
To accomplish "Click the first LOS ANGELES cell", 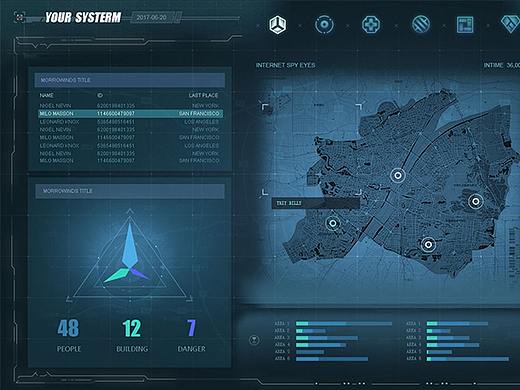I will point(202,122).
